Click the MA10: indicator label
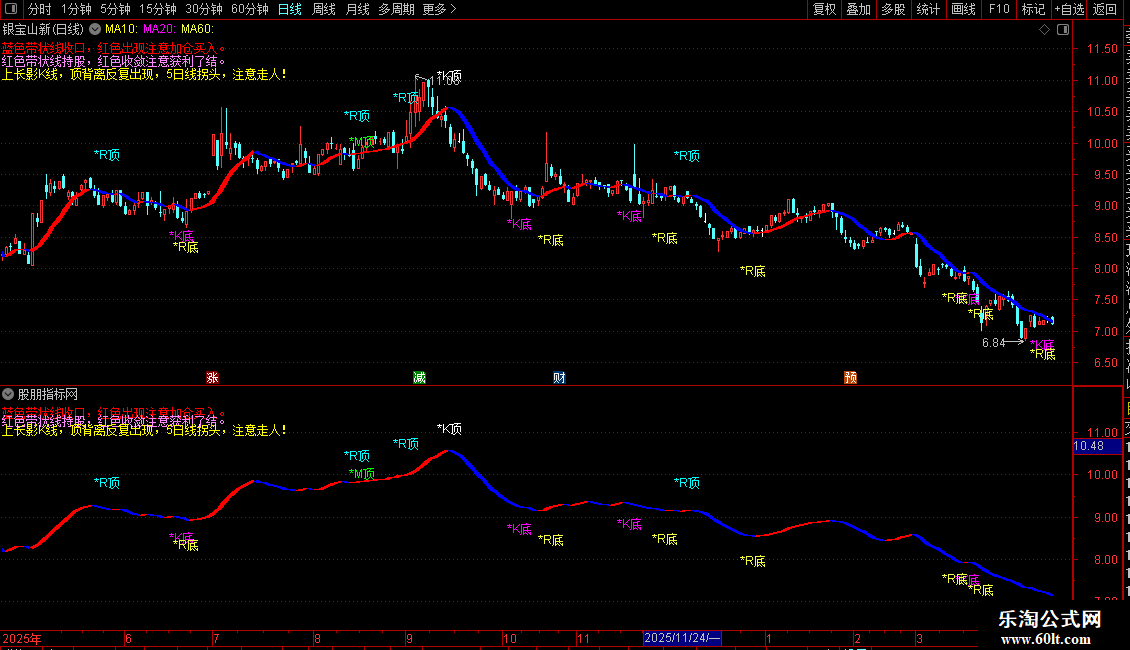1130x650 pixels. point(121,30)
